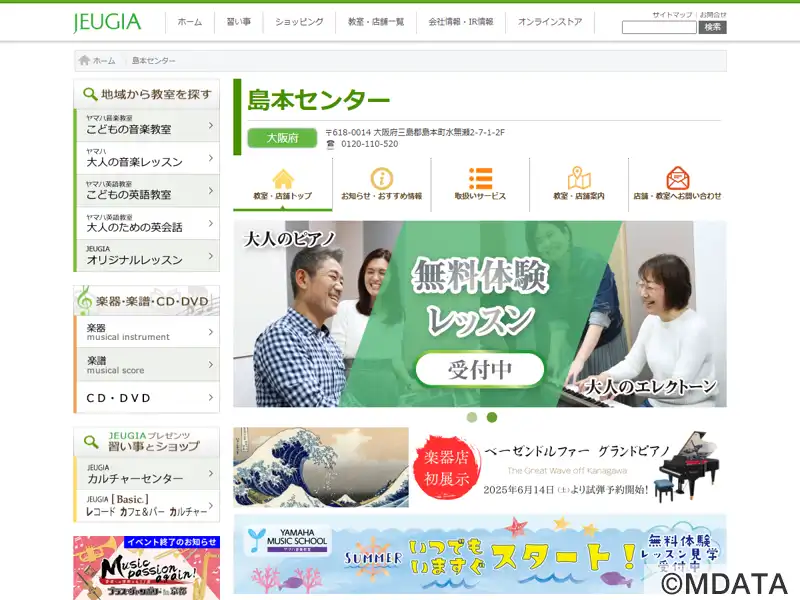This screenshot has height=600, width=800.
Task: Click the イベント終了のお知らせ blue label
Action: (x=172, y=542)
